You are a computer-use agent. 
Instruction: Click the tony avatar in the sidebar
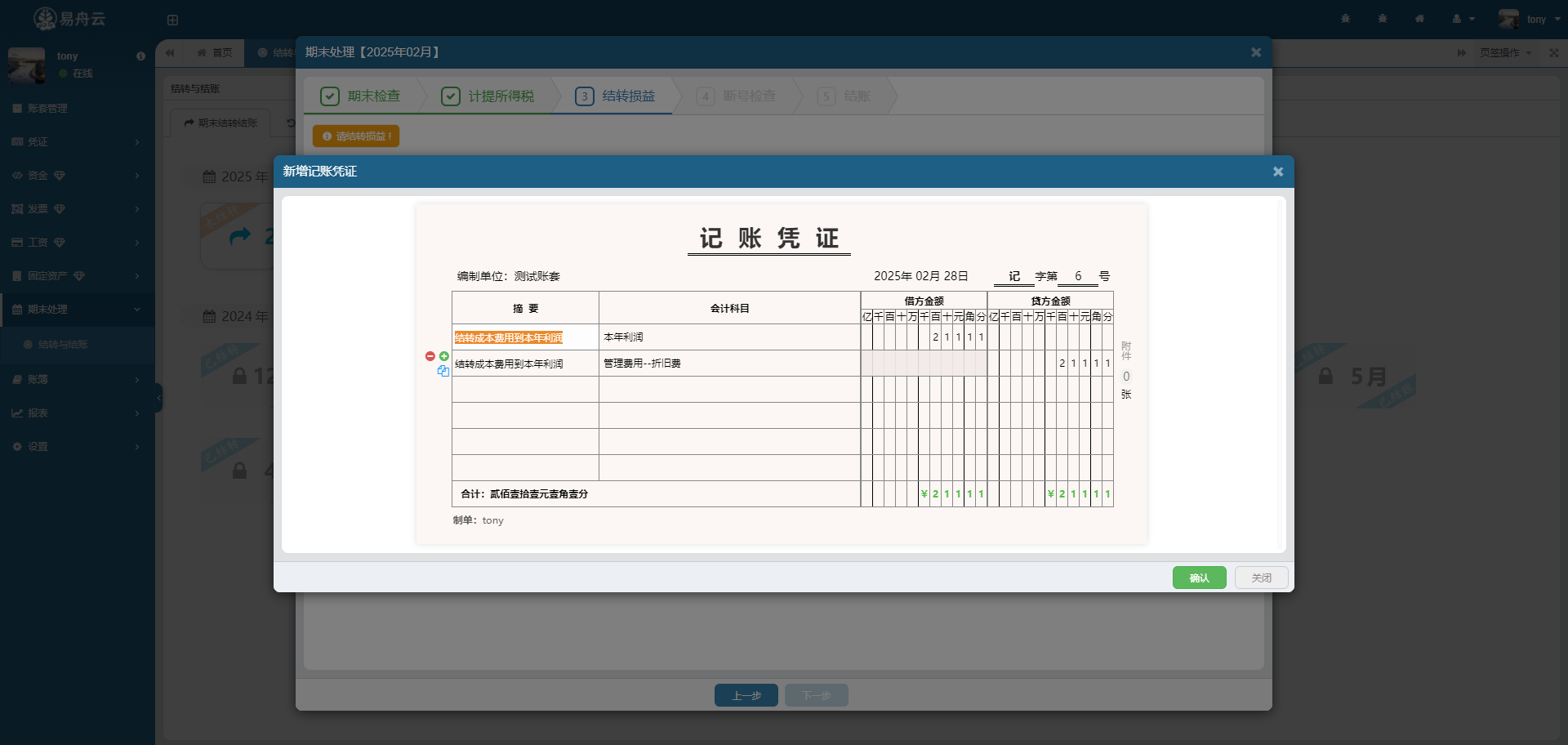coord(26,65)
